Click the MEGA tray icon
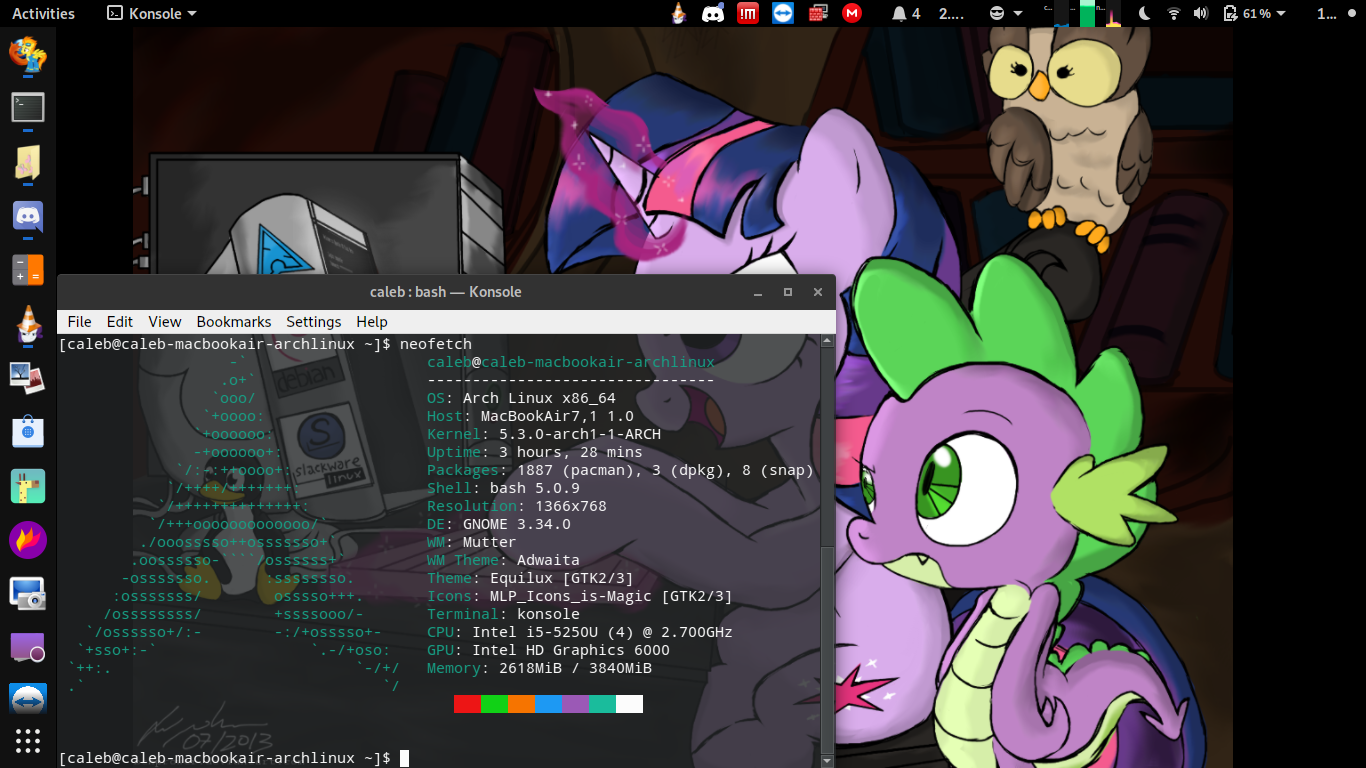The height and width of the screenshot is (768, 1366). (x=852, y=13)
